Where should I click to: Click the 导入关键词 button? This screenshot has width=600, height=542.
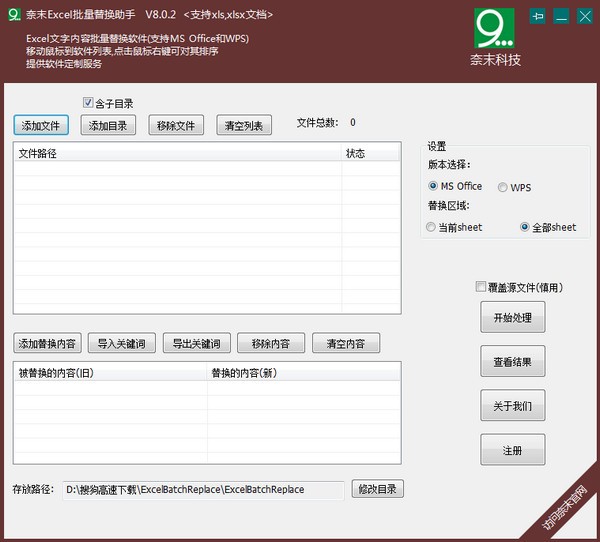tap(121, 344)
